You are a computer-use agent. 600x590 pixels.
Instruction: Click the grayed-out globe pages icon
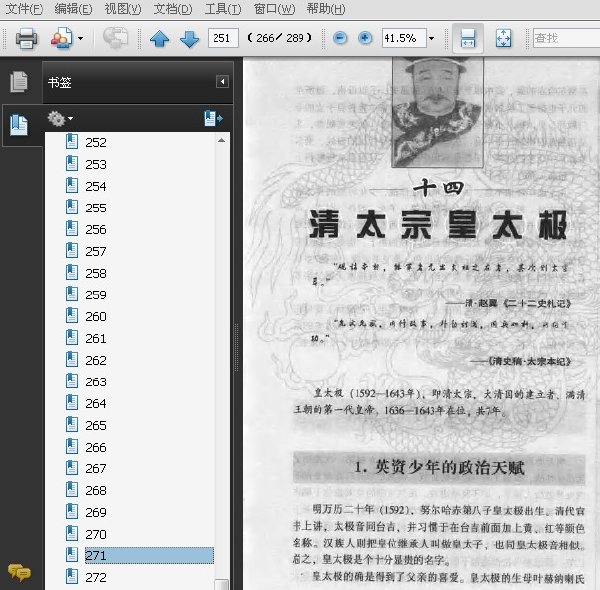pyautogui.click(x=115, y=38)
